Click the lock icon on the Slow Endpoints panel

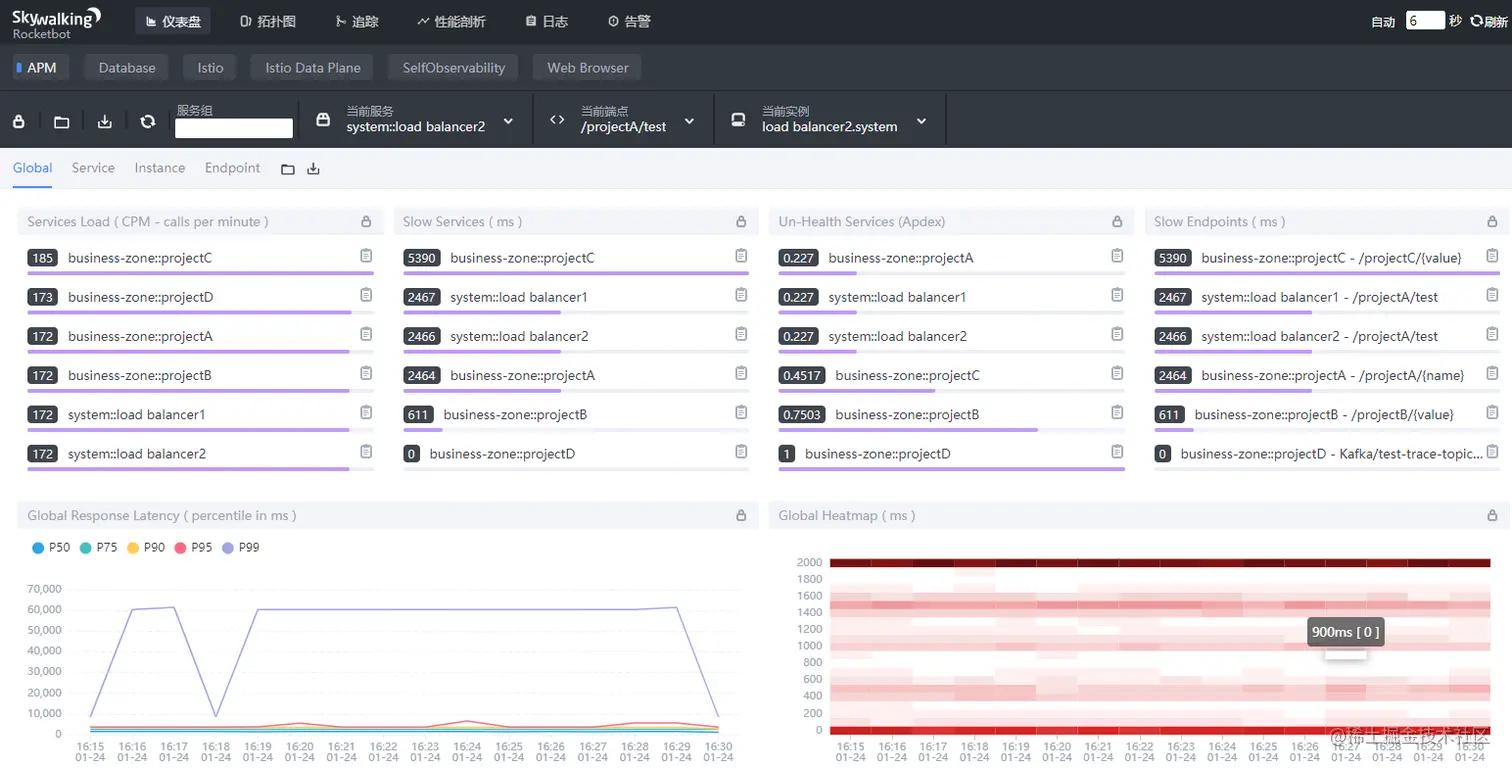pyautogui.click(x=1493, y=222)
